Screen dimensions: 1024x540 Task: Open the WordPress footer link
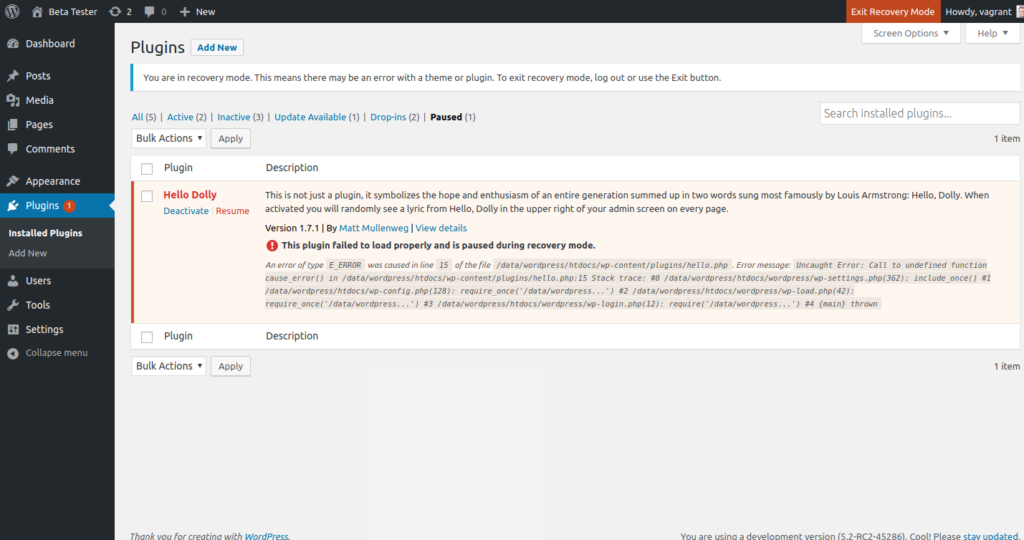266,535
